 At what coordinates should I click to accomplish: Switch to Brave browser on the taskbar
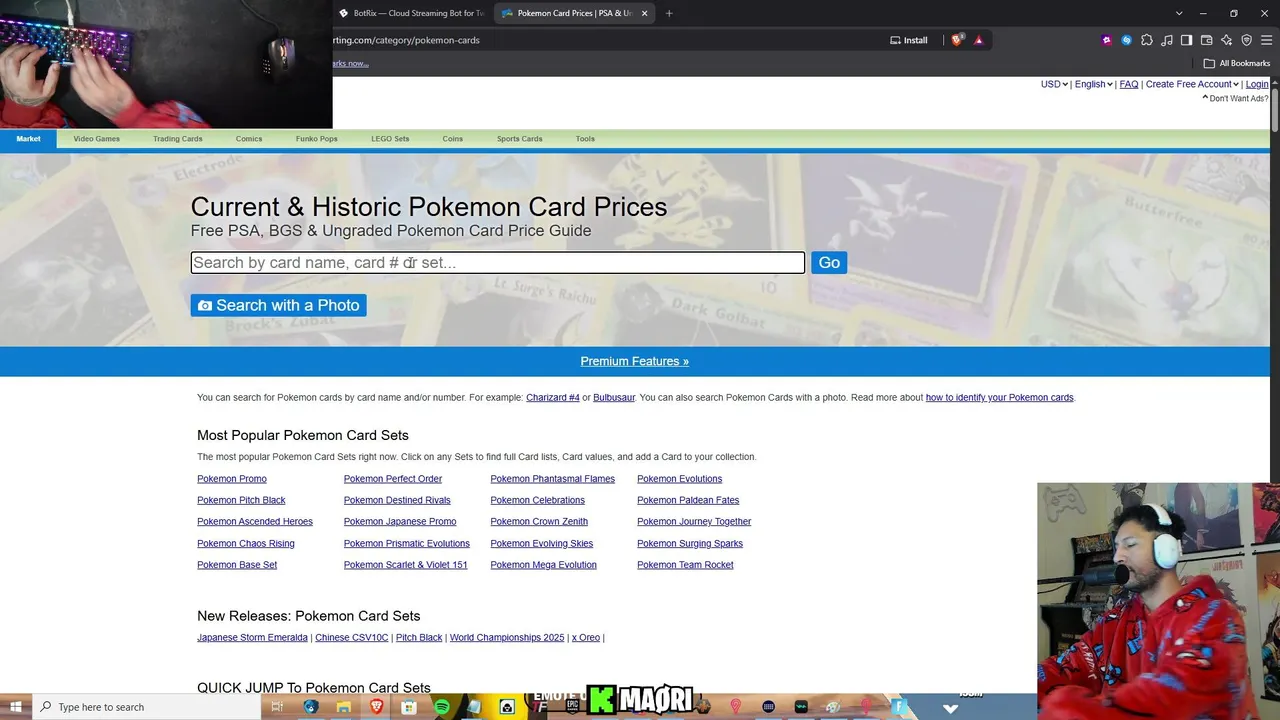click(x=376, y=707)
